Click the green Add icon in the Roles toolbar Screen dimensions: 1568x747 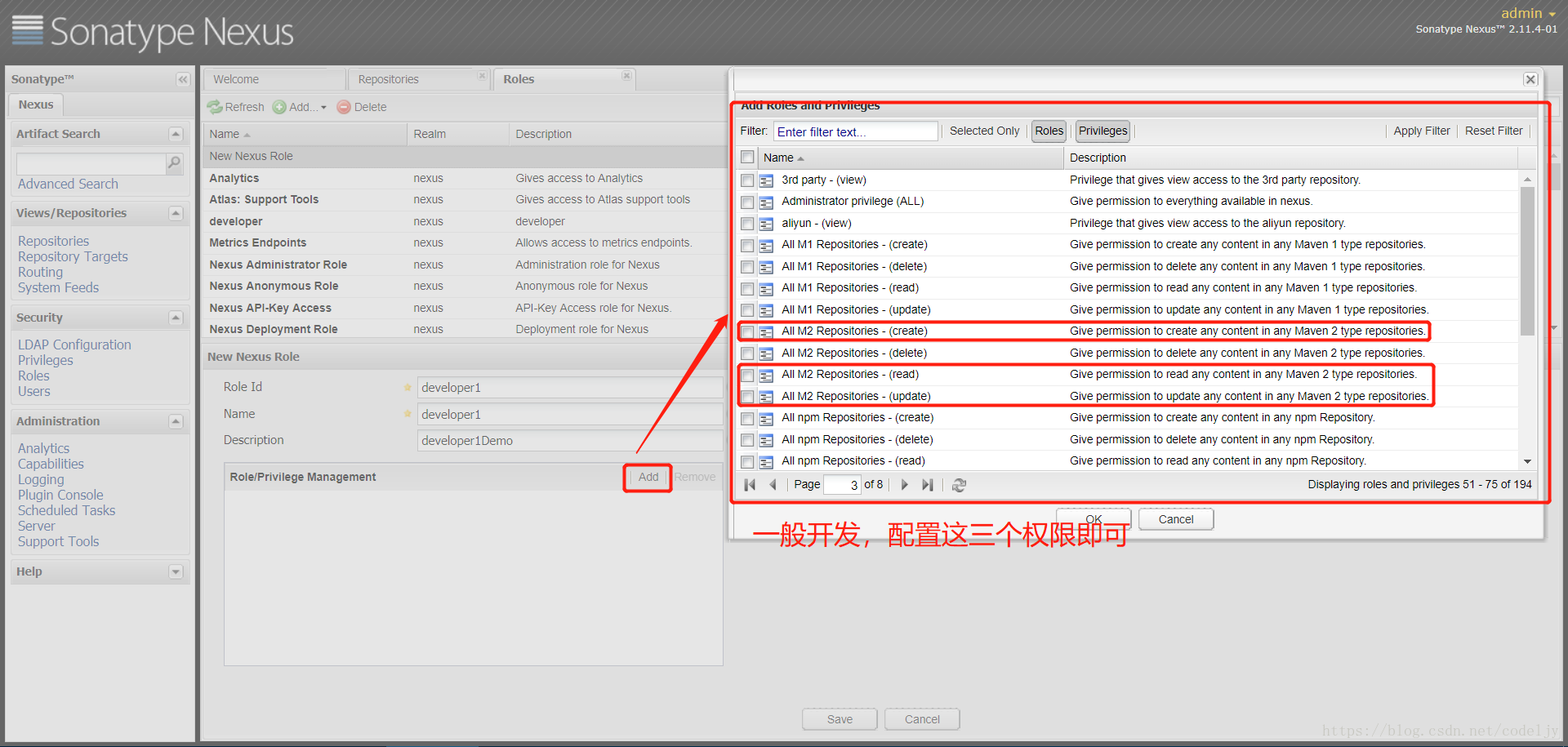coord(279,107)
